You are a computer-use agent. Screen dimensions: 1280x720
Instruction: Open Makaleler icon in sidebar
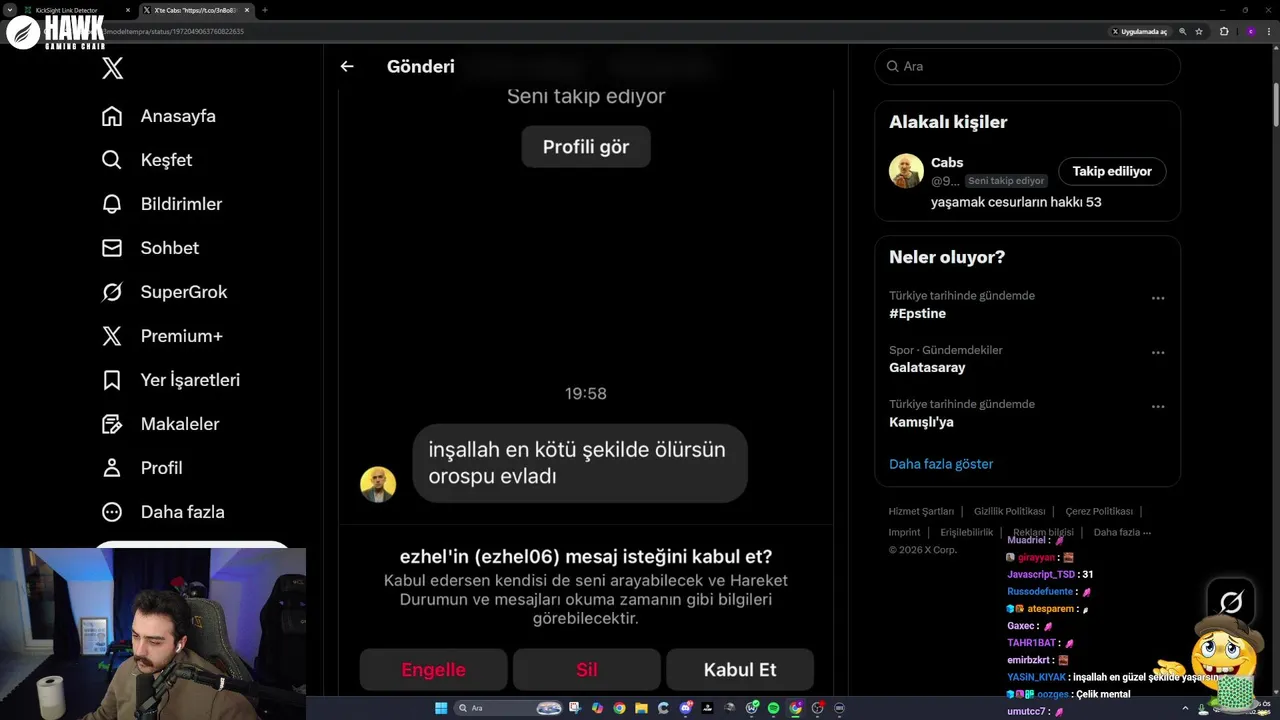click(112, 424)
